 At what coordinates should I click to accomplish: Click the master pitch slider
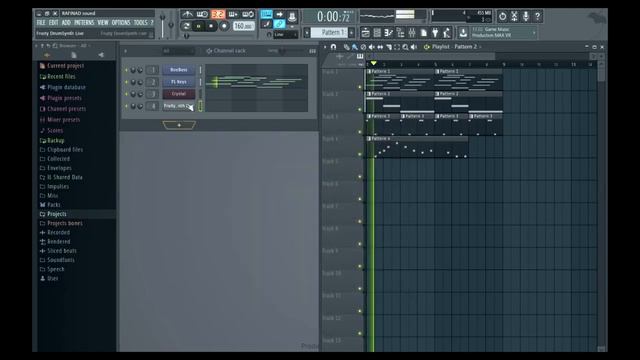pos(171,24)
